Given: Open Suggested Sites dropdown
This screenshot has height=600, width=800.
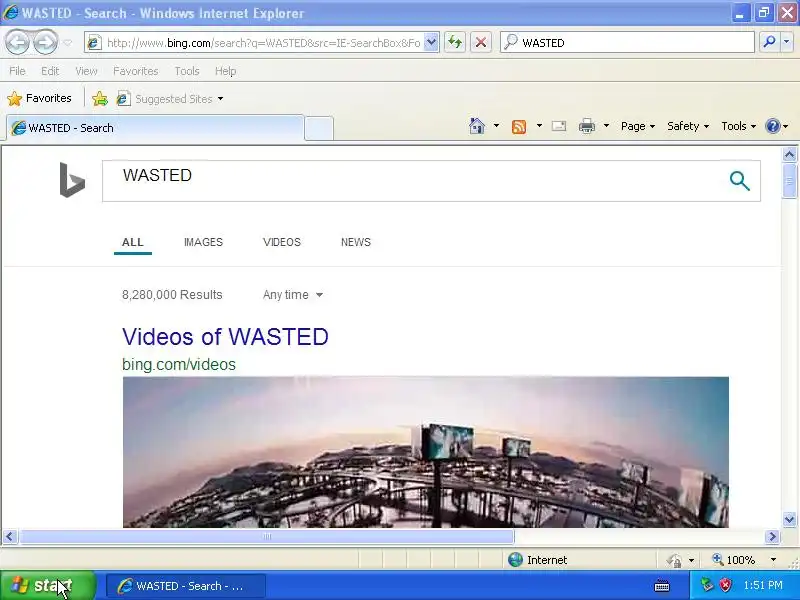Looking at the screenshot, I should coord(170,98).
